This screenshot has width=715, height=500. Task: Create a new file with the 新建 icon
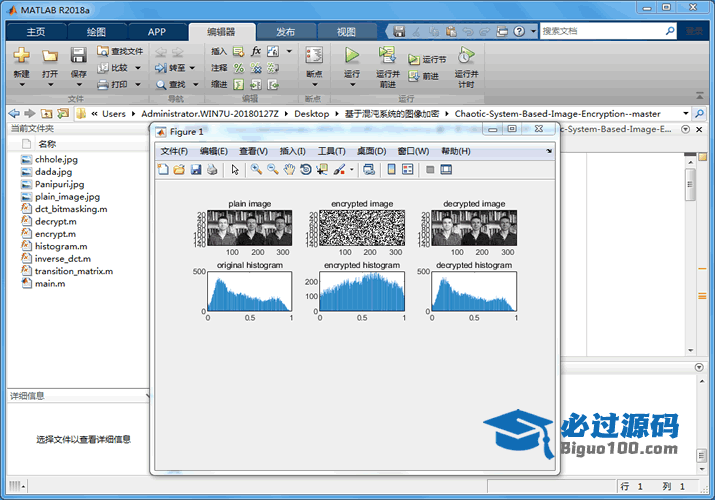click(x=21, y=56)
